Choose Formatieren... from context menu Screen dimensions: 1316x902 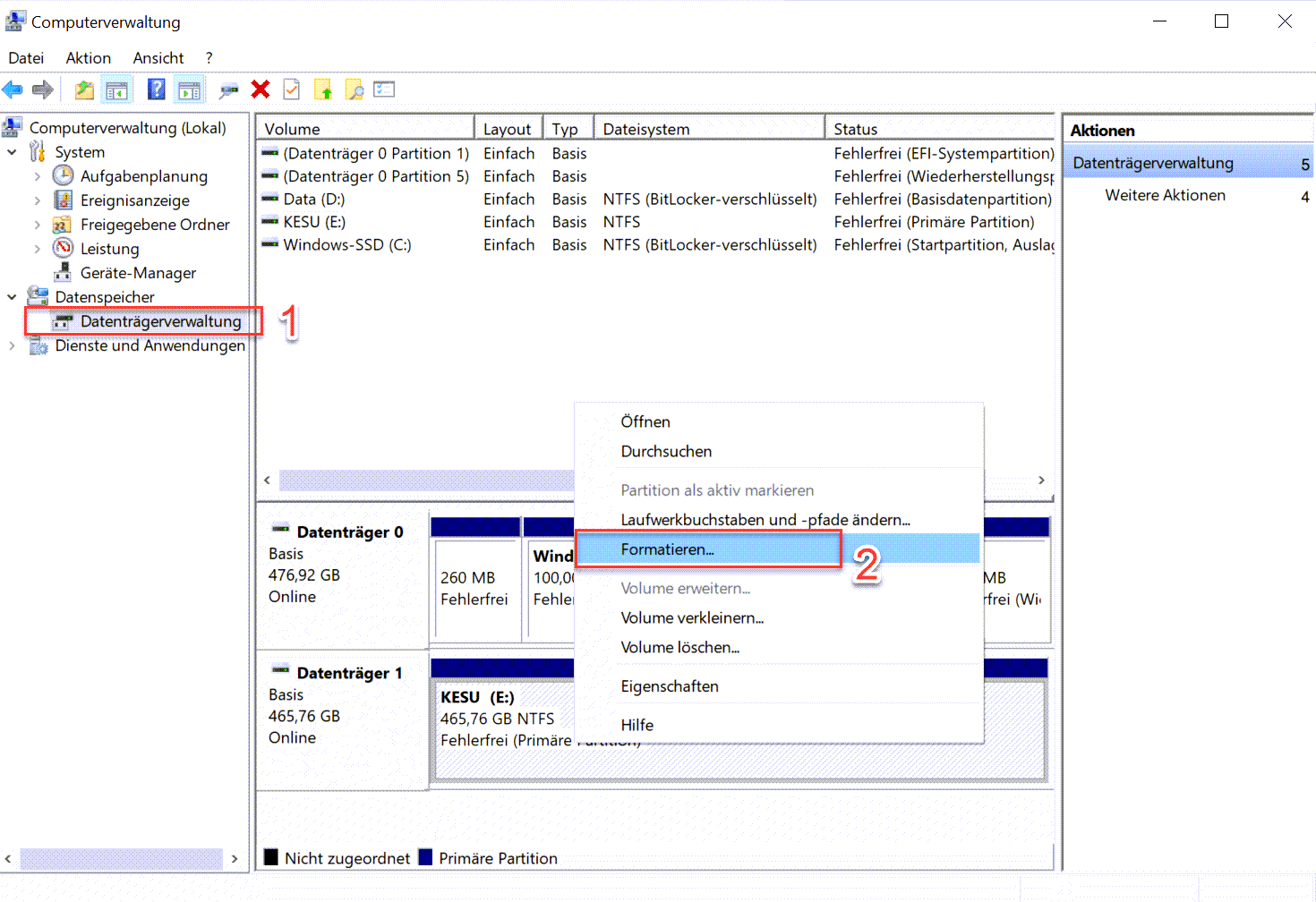(777, 549)
